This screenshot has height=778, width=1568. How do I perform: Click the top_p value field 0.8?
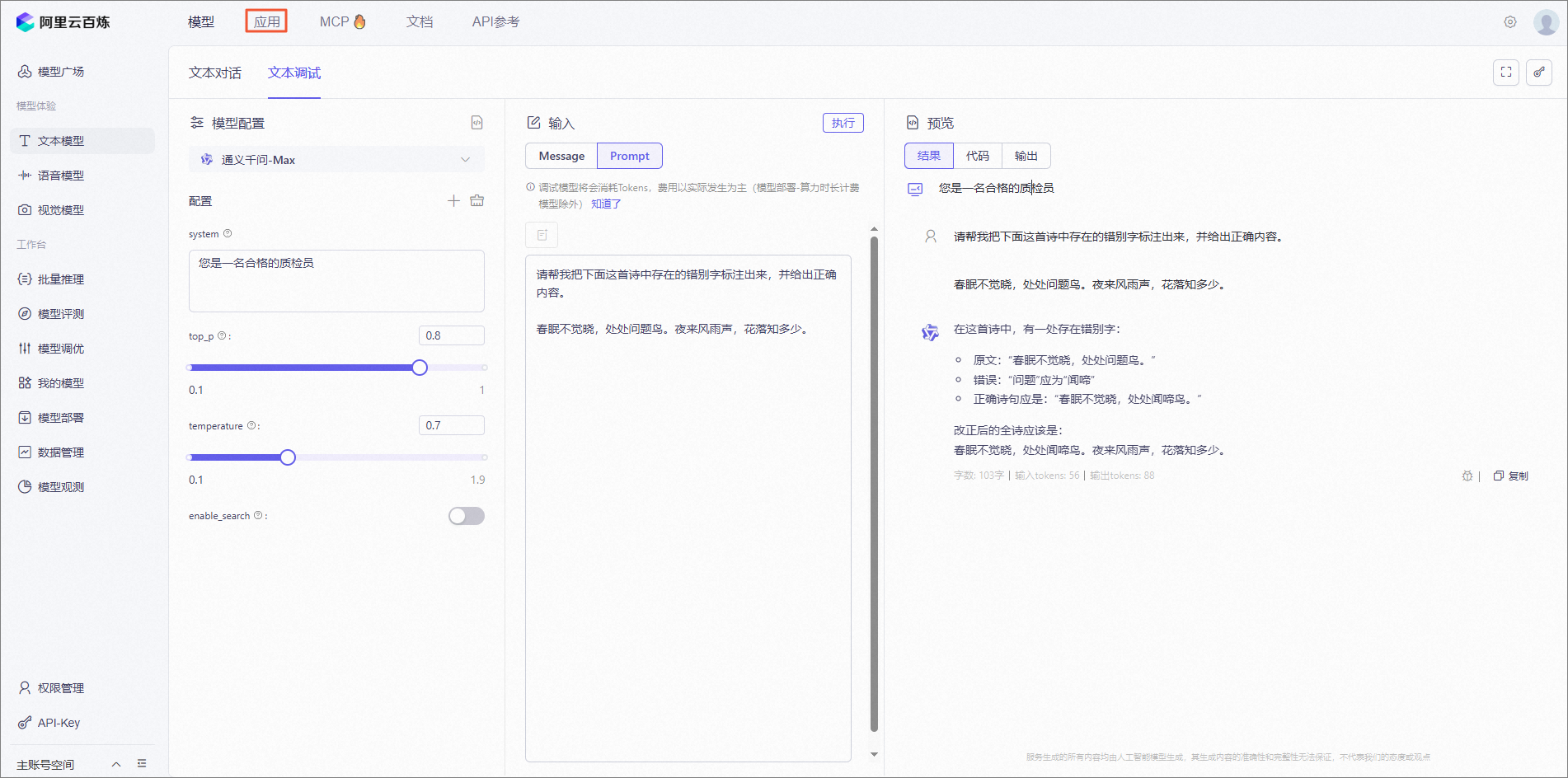tap(452, 335)
